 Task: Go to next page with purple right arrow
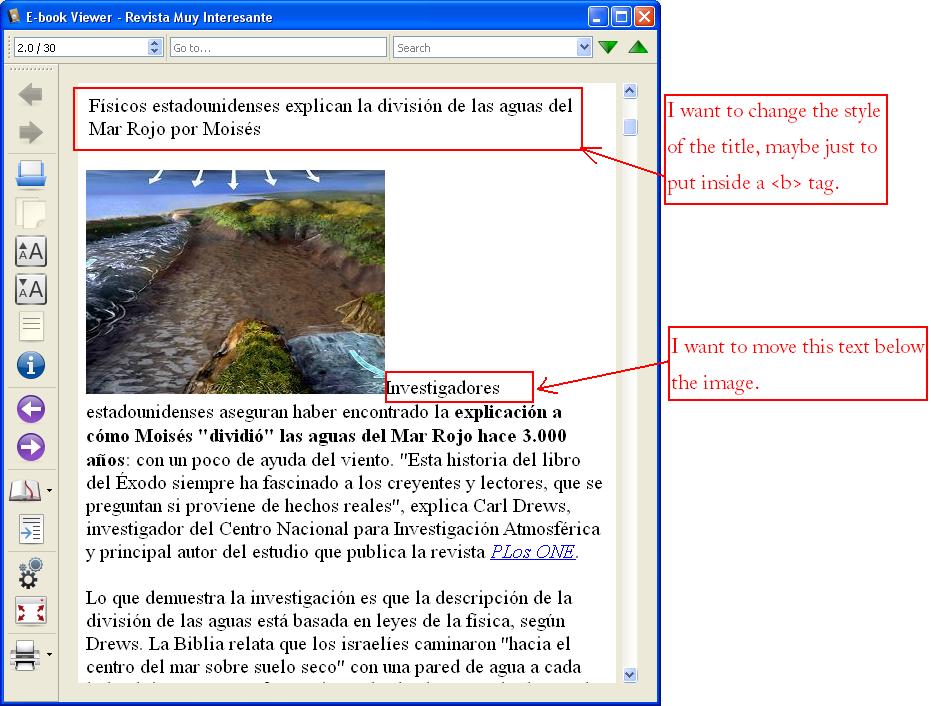pyautogui.click(x=31, y=447)
